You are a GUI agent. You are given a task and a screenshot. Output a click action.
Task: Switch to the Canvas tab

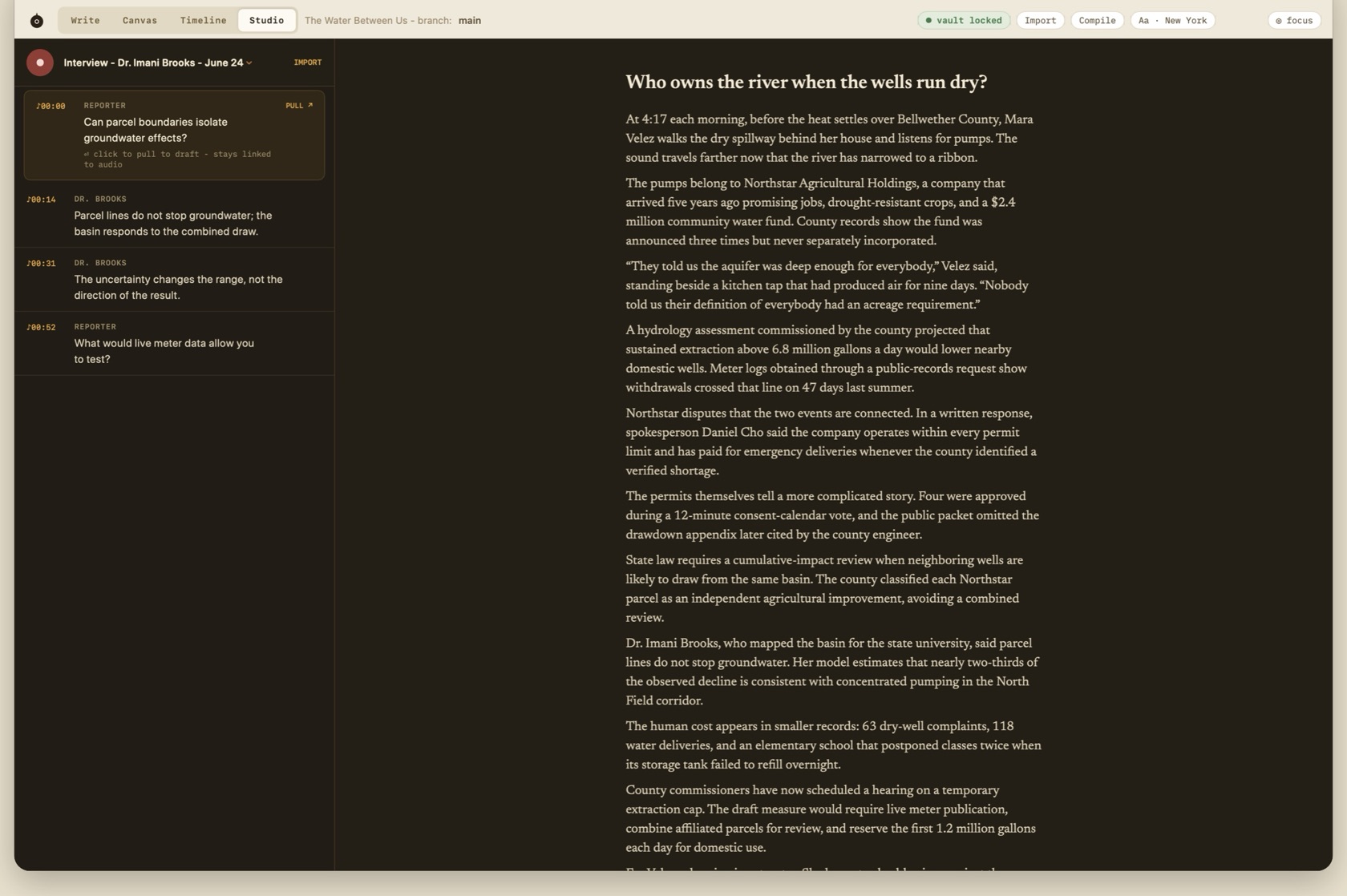[140, 21]
